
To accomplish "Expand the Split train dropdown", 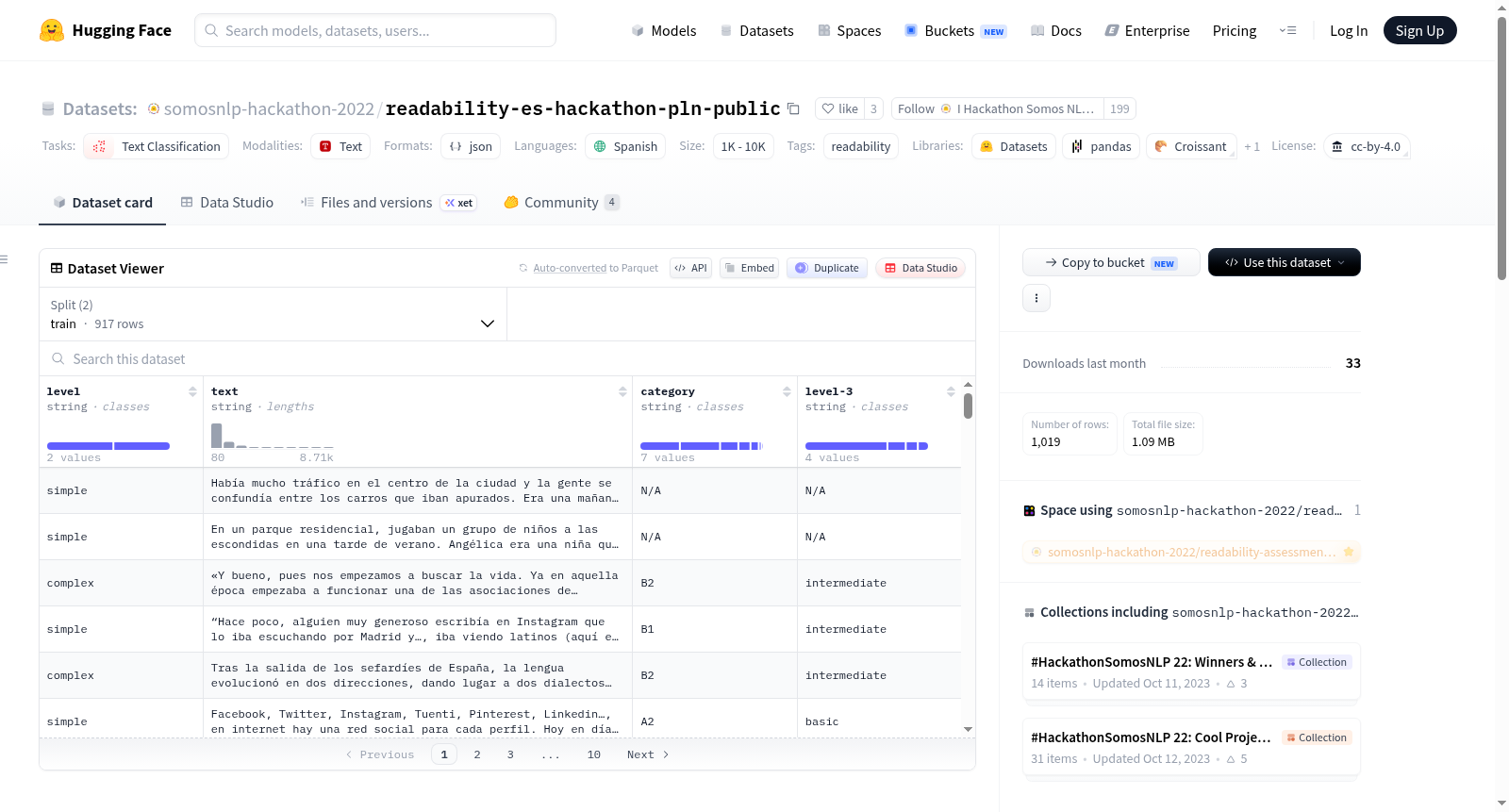I will click(273, 314).
